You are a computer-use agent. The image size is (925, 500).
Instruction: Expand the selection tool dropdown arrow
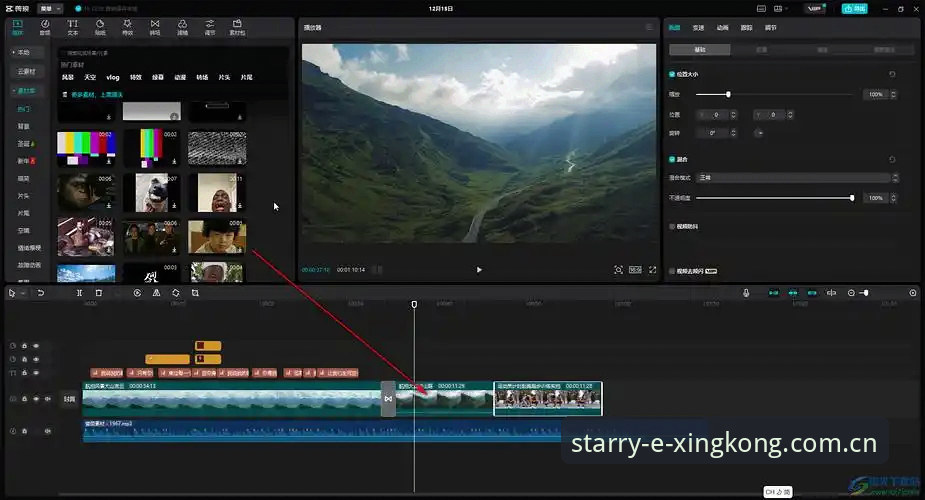coord(23,294)
